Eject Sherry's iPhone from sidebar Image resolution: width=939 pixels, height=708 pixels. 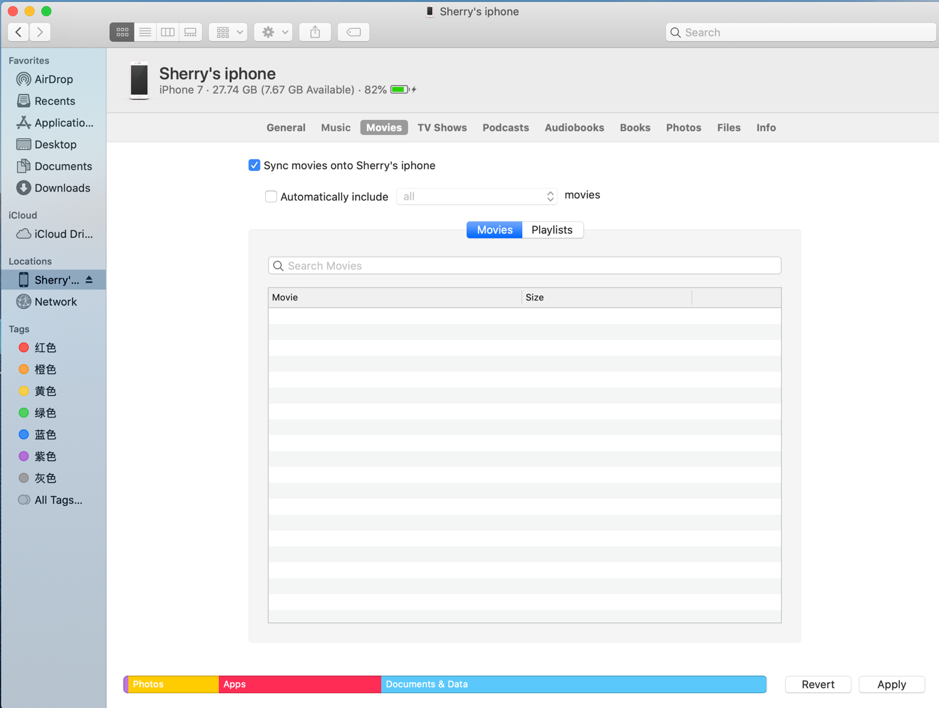tap(89, 280)
